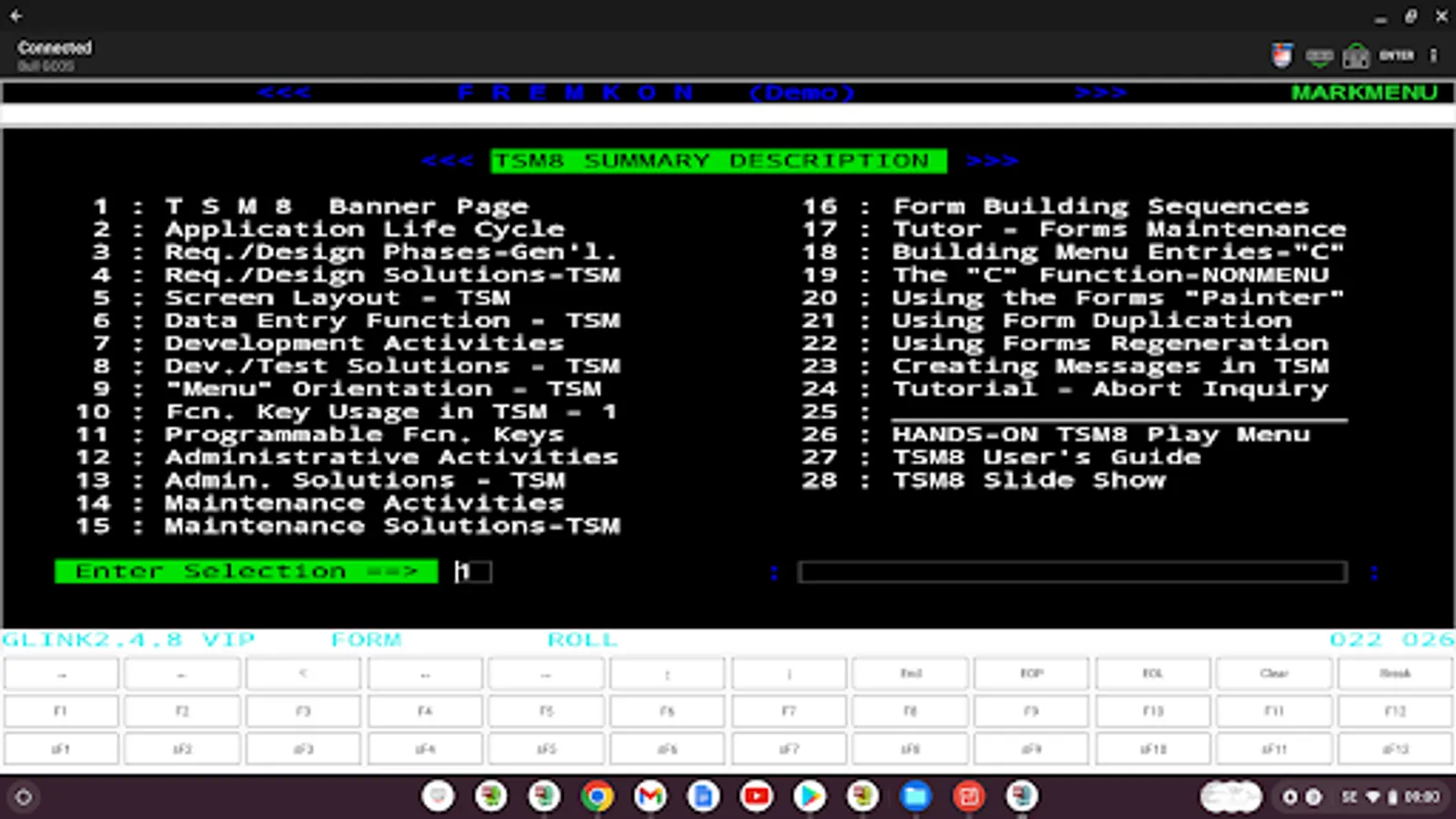Viewport: 1456px width, 819px height.
Task: Tap the F3 function key
Action: (x=304, y=711)
